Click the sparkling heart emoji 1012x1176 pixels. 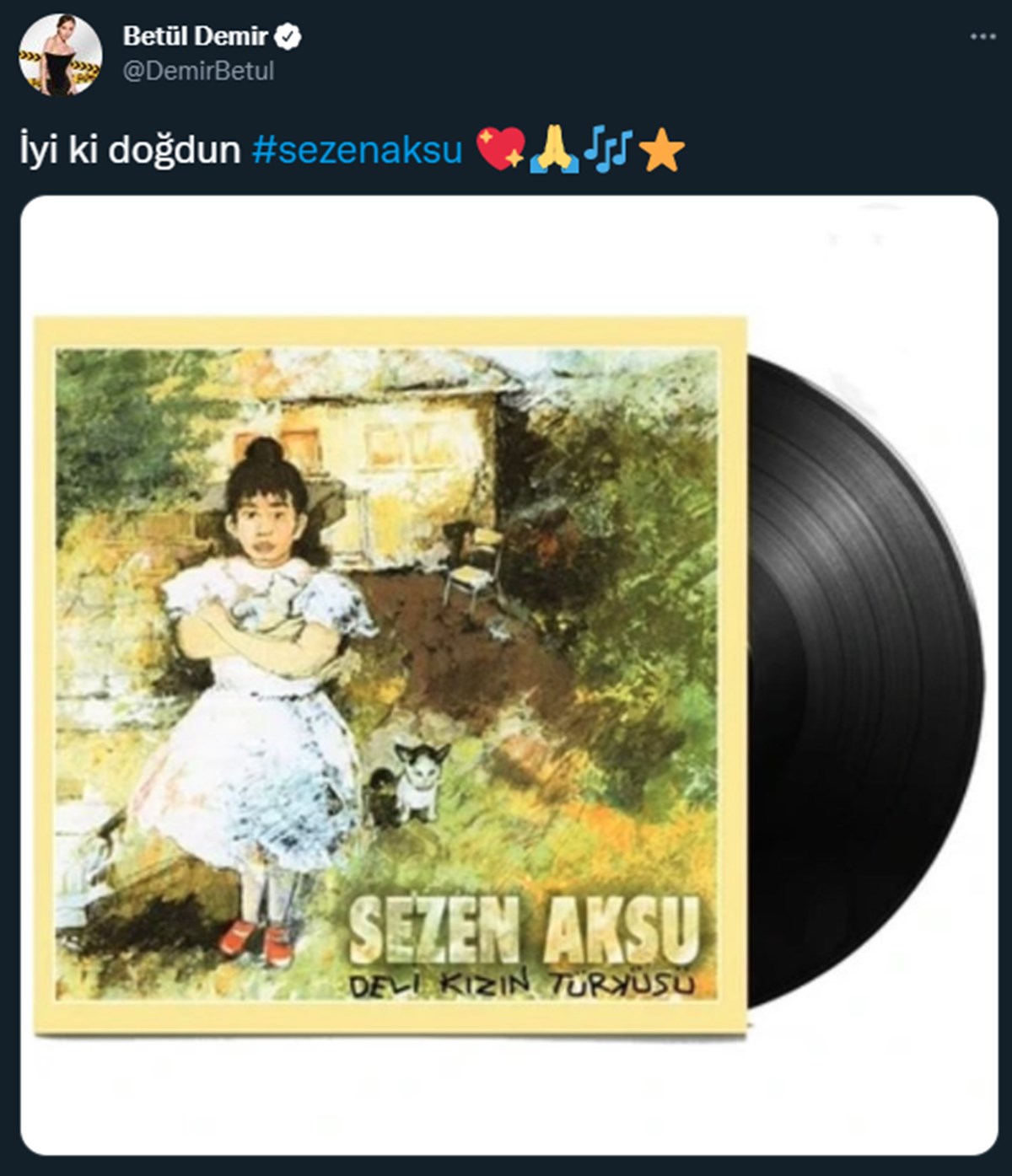(x=501, y=149)
